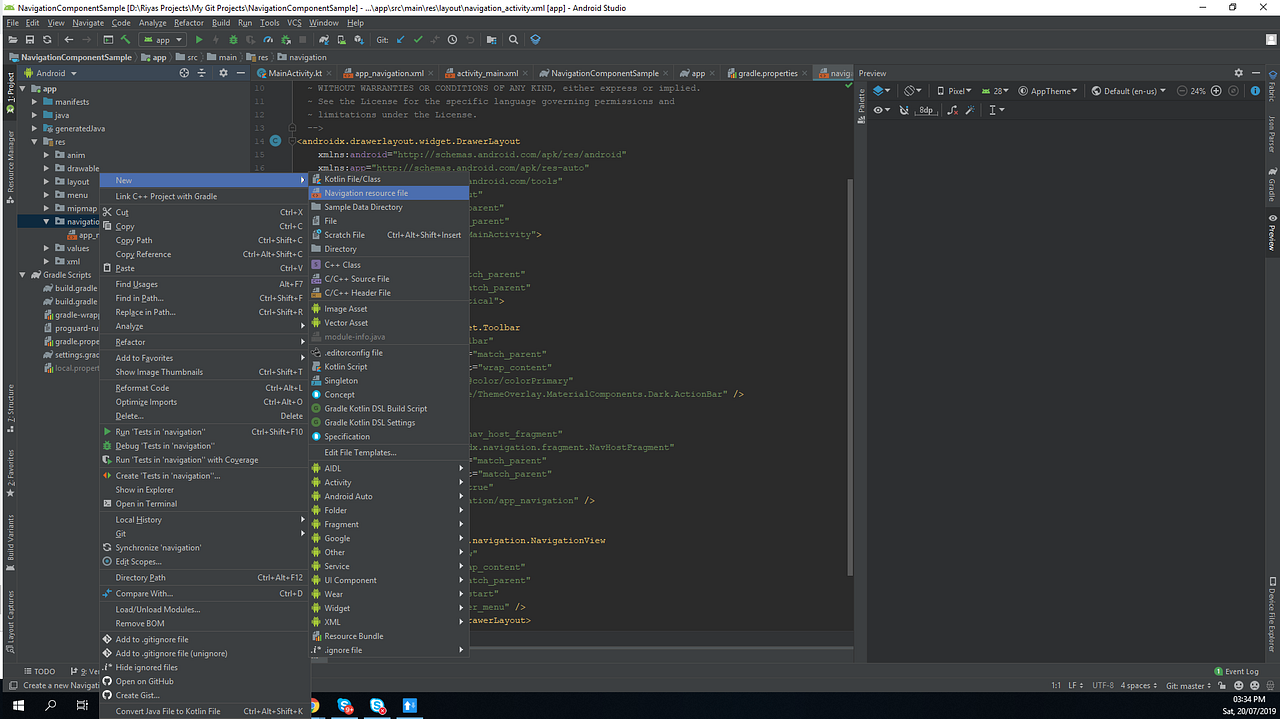Open the Event Log in status bar
Image resolution: width=1280 pixels, height=719 pixels.
pyautogui.click(x=1240, y=671)
